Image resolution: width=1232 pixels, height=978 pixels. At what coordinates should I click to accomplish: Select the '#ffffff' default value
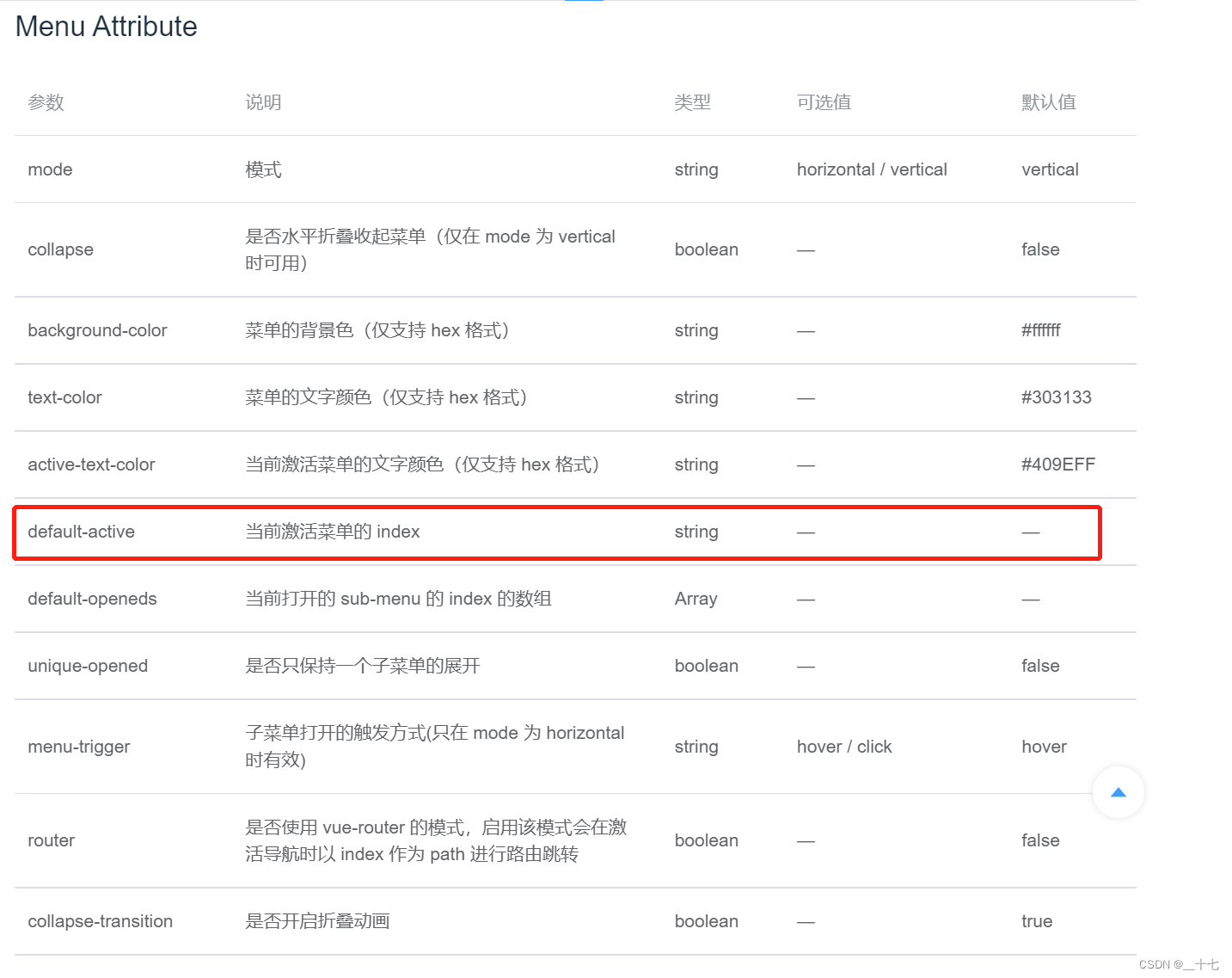click(1040, 330)
